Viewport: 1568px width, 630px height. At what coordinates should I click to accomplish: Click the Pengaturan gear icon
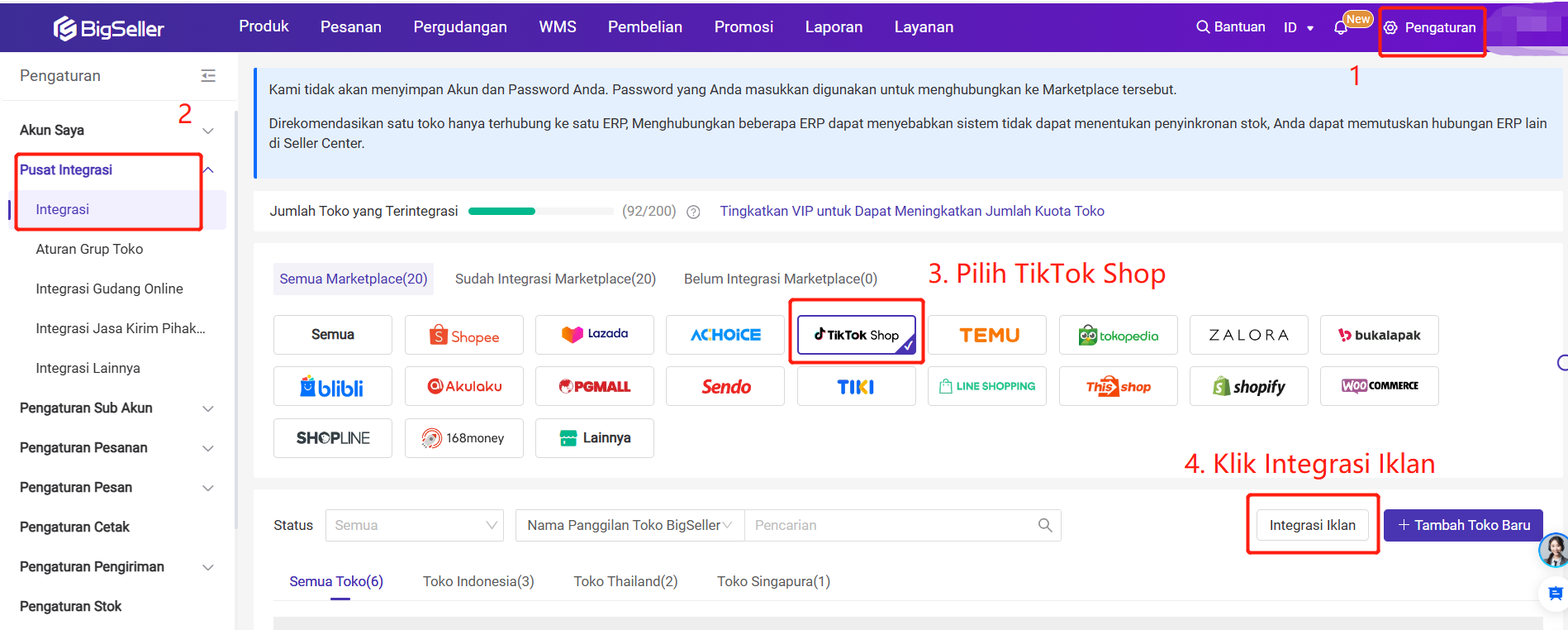coord(1390,27)
